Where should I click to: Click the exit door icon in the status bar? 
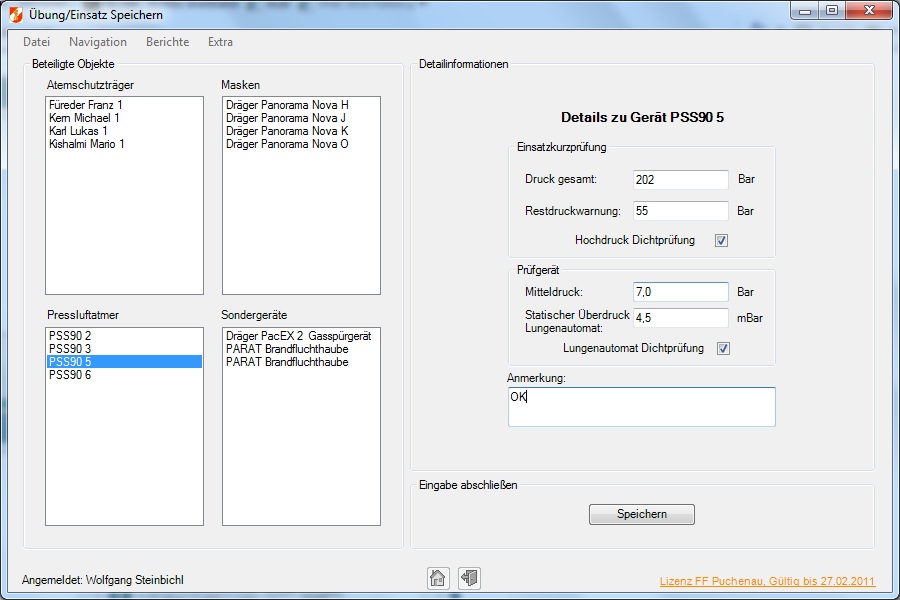tap(470, 578)
